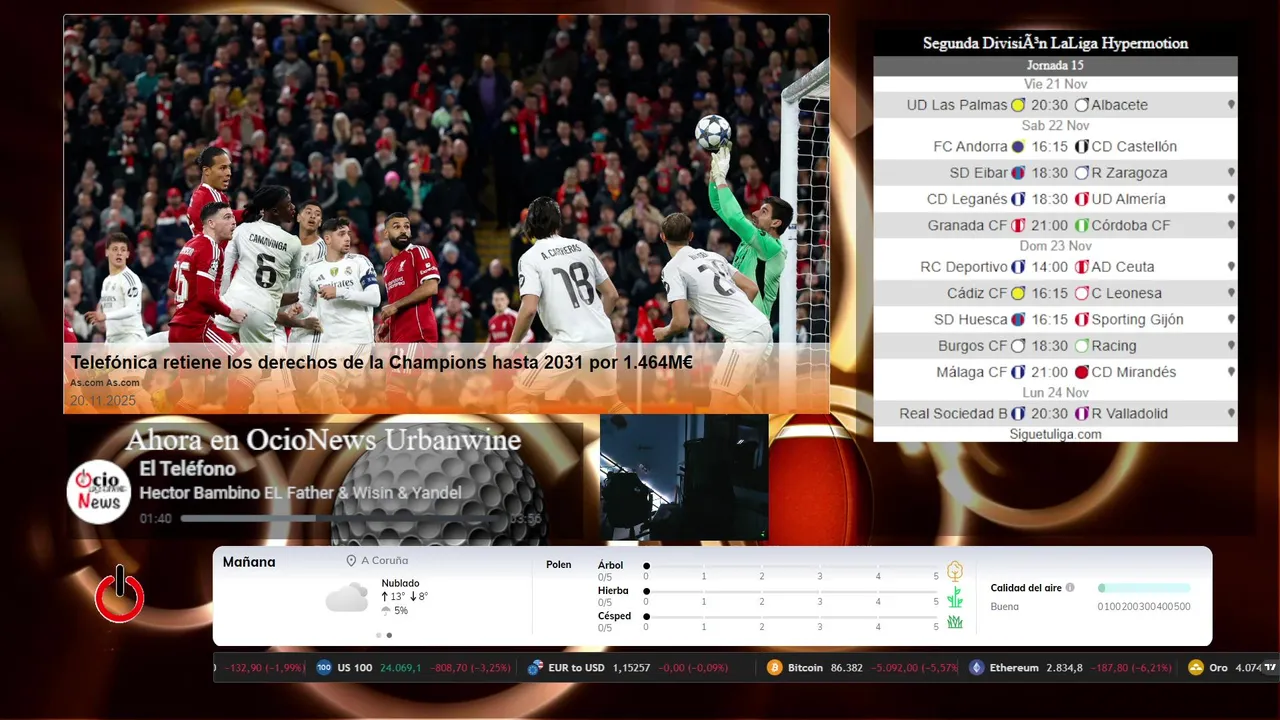Open the Telefónica Champions rights headline
The image size is (1280, 720).
[x=381, y=362]
